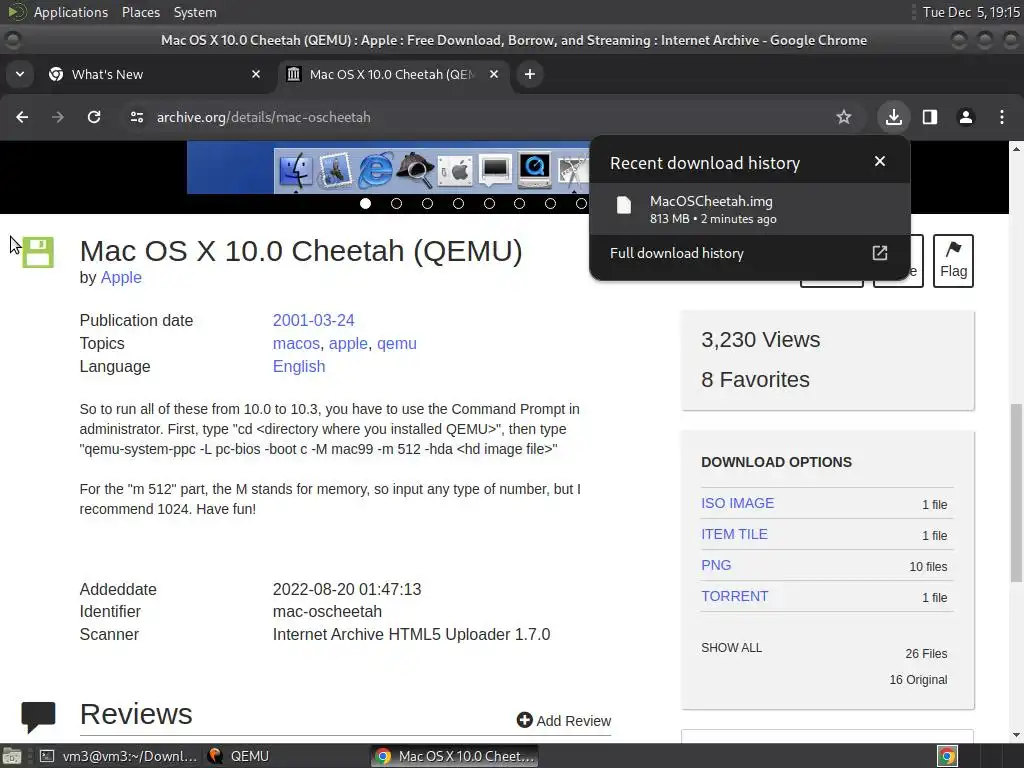This screenshot has width=1024, height=768.
Task: Open the Applications menu
Action: (71, 12)
